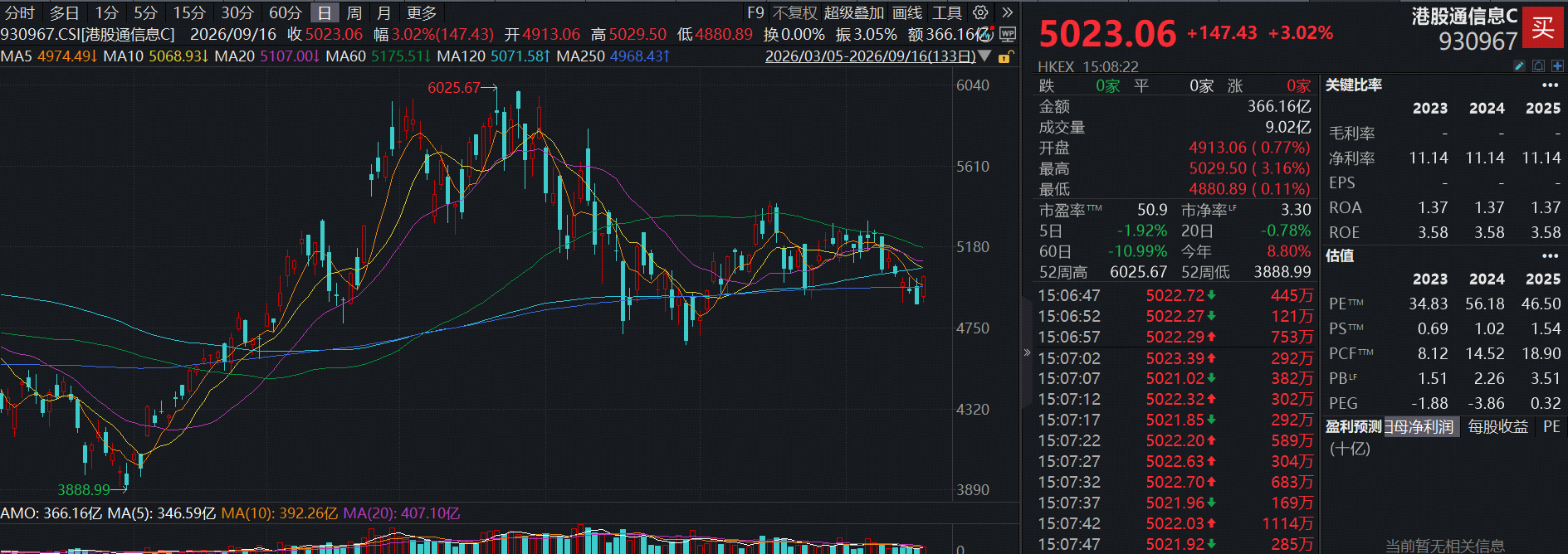Select 每股收益 forecast tab
1568x554 pixels.
pyautogui.click(x=1498, y=427)
